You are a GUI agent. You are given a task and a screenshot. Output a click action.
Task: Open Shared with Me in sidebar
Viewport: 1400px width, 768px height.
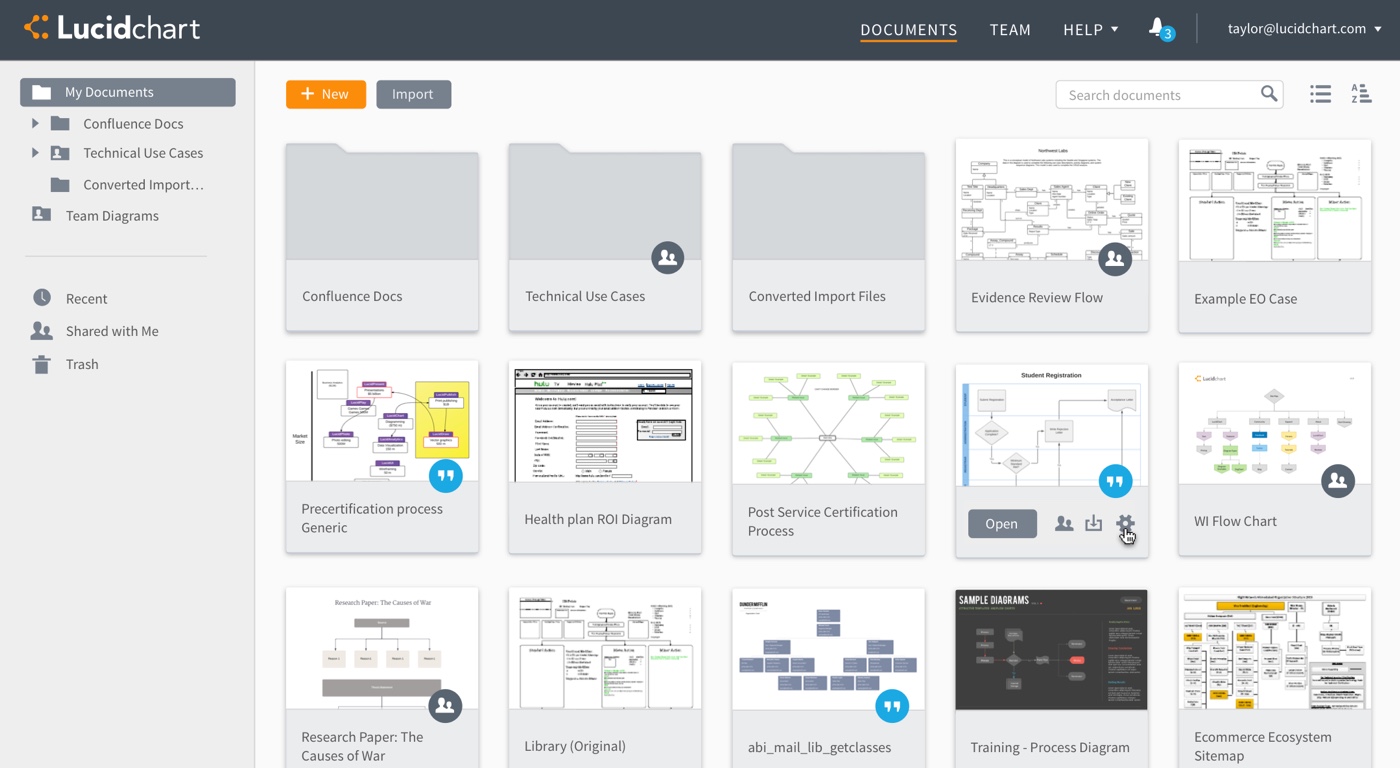112,331
